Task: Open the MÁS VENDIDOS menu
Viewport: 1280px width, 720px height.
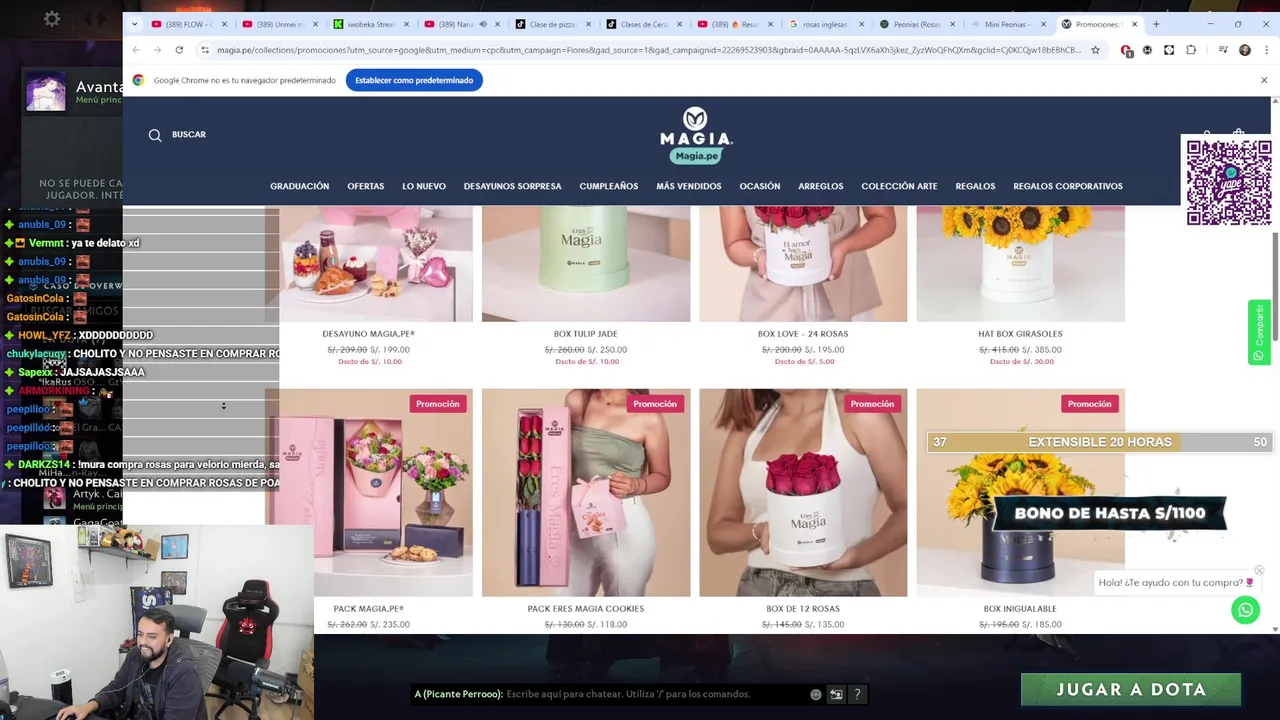Action: coord(688,186)
